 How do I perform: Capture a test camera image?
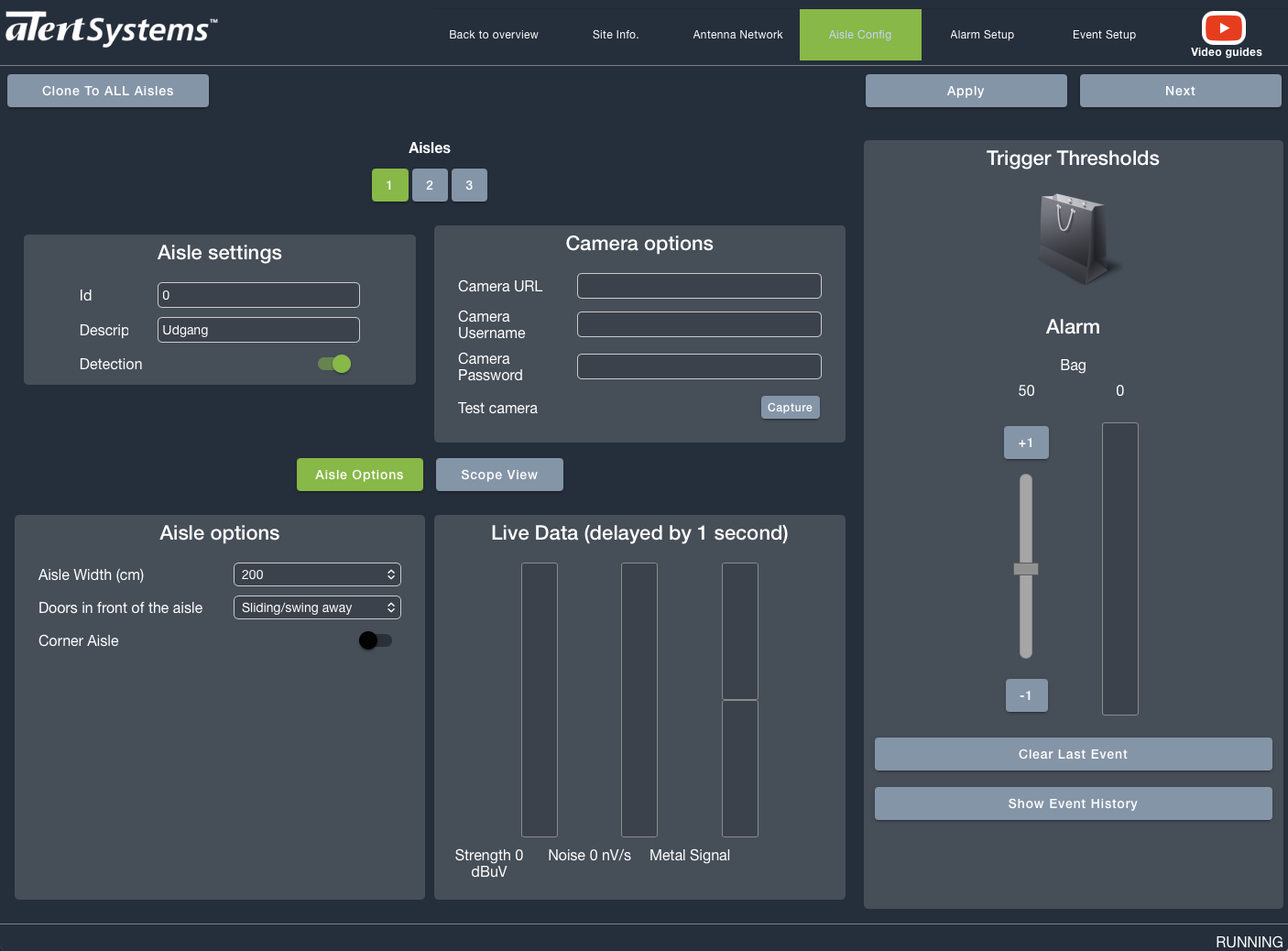[790, 407]
